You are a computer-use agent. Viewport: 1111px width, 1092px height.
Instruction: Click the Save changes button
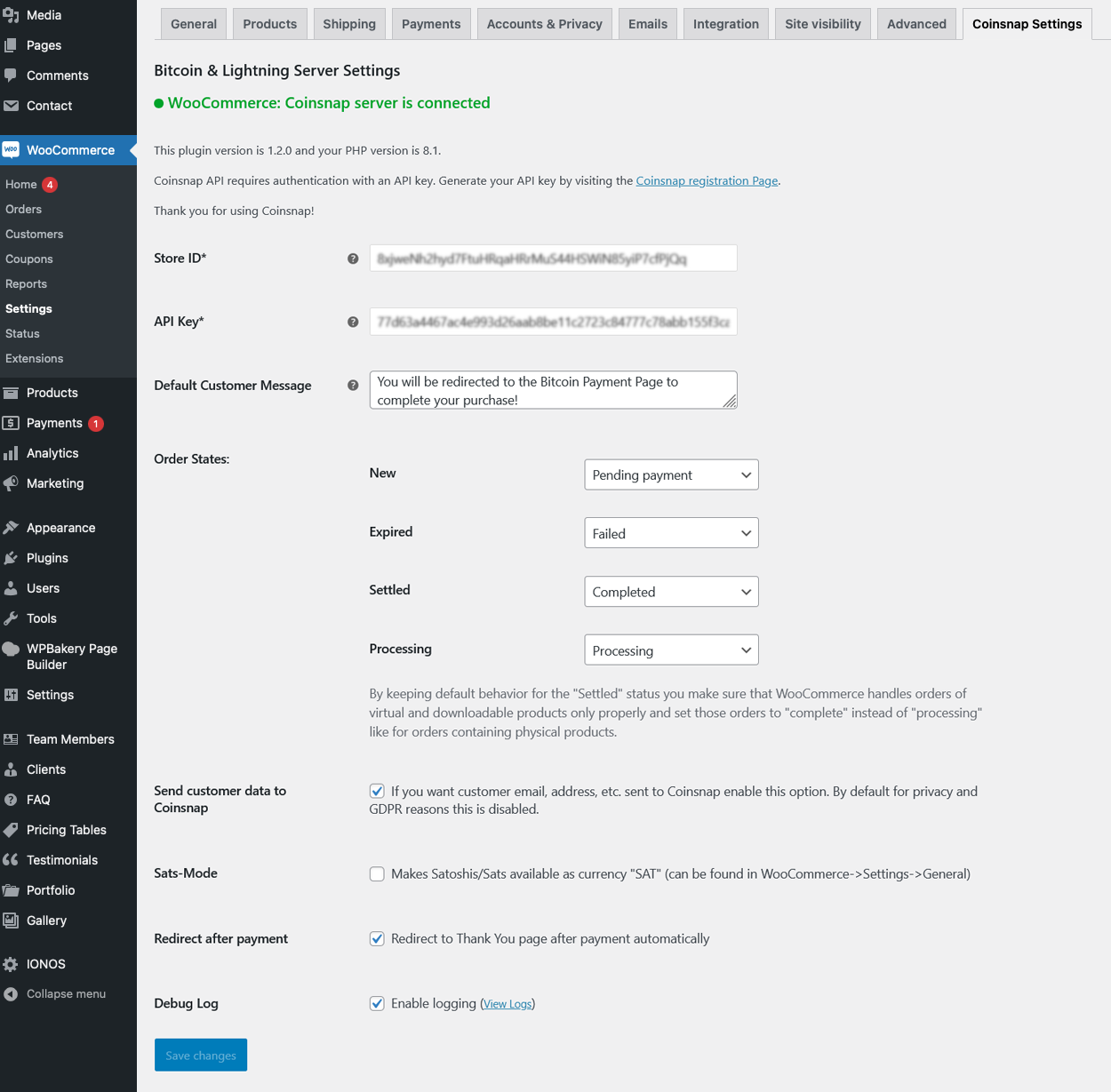[201, 1056]
